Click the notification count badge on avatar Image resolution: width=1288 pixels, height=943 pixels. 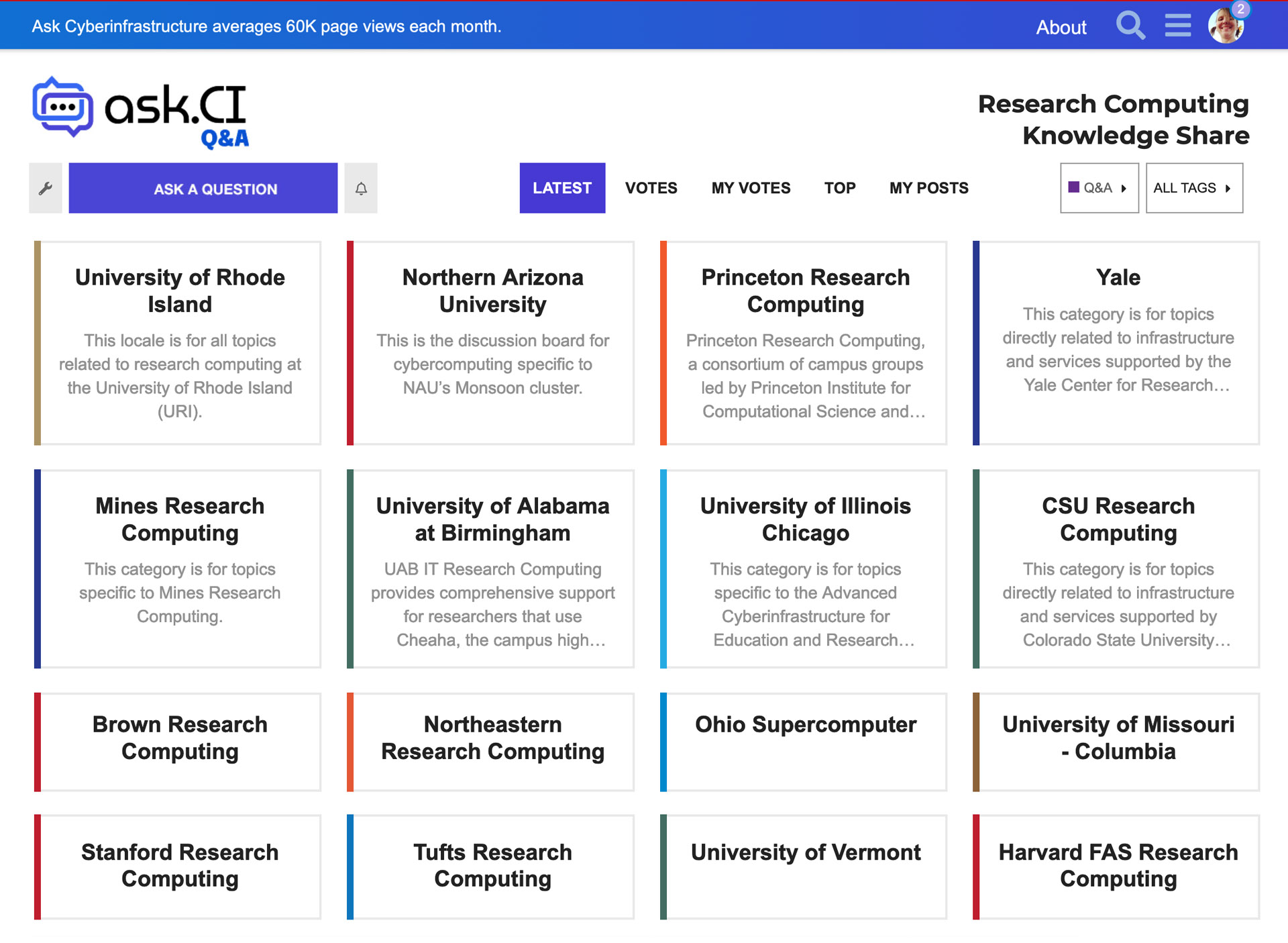1240,9
